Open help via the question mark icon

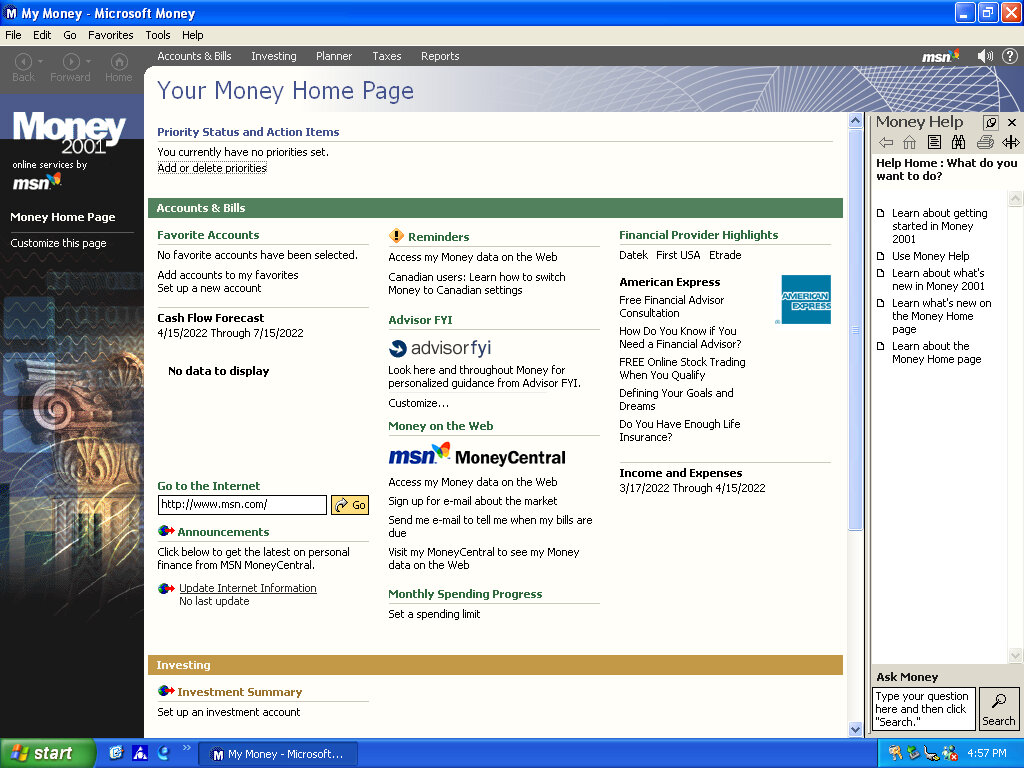[1009, 56]
